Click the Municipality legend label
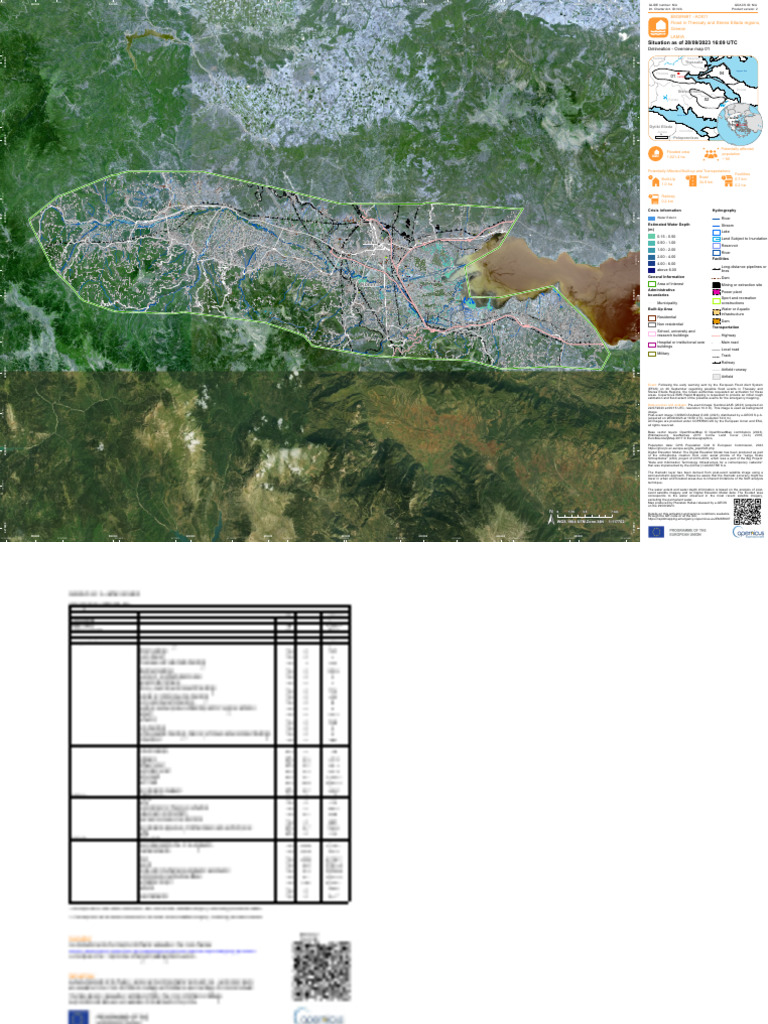The width and height of the screenshot is (768, 1024). pos(667,303)
